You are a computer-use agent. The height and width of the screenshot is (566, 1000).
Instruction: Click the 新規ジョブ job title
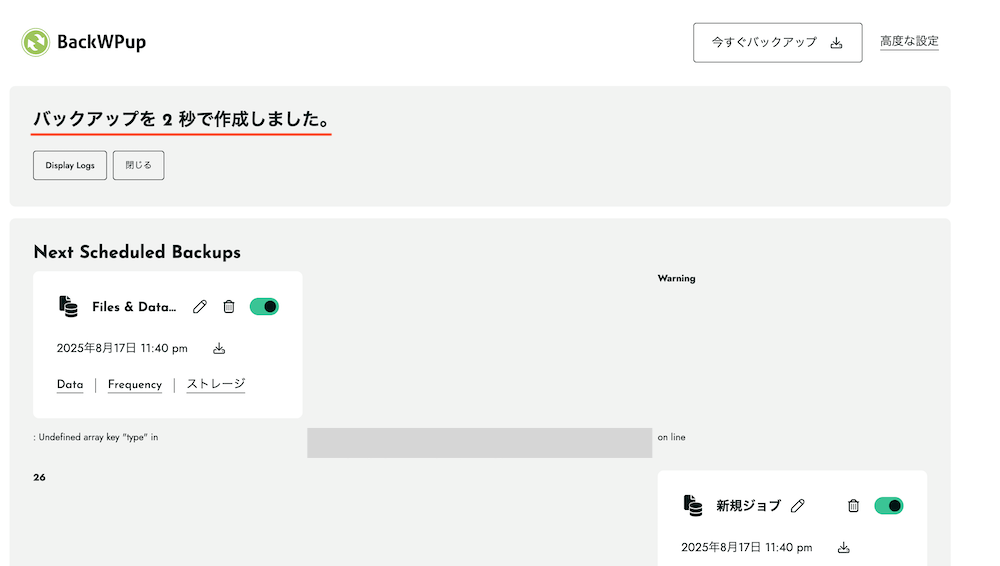(748, 506)
